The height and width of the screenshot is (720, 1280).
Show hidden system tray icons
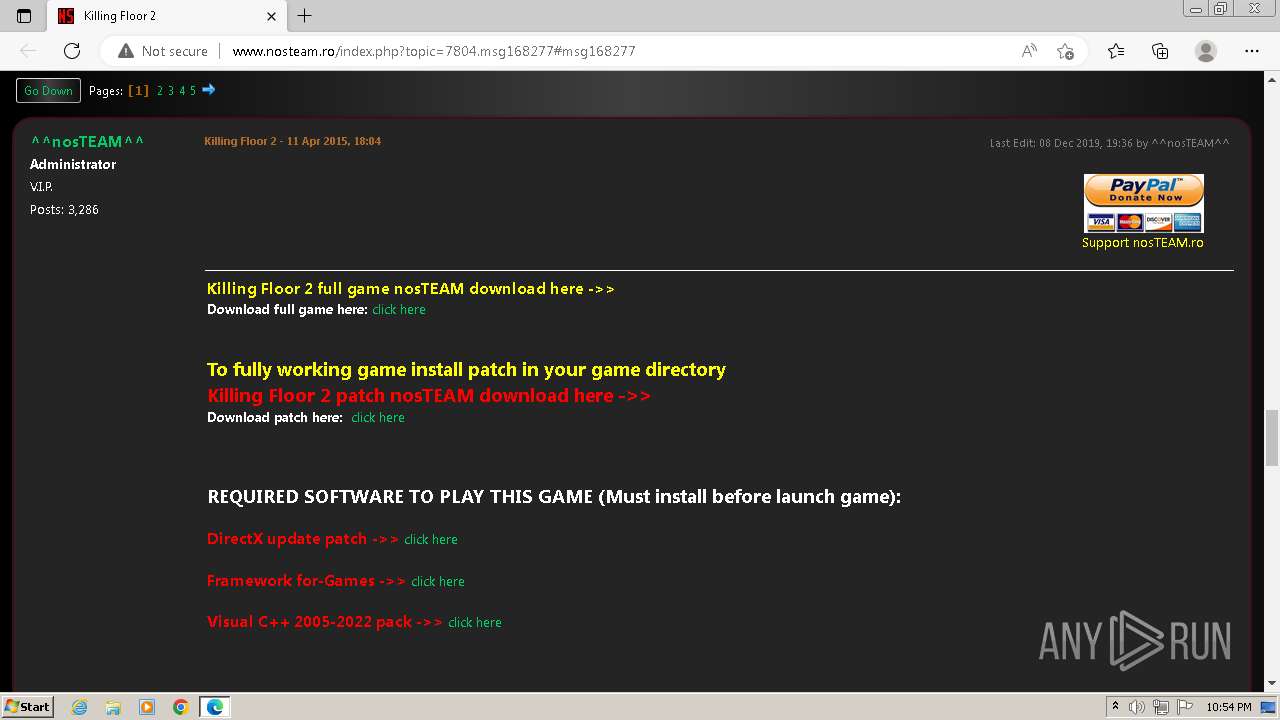point(1115,707)
